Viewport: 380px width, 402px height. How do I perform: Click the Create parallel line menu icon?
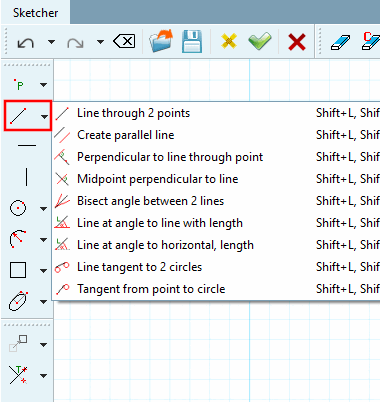(62, 135)
